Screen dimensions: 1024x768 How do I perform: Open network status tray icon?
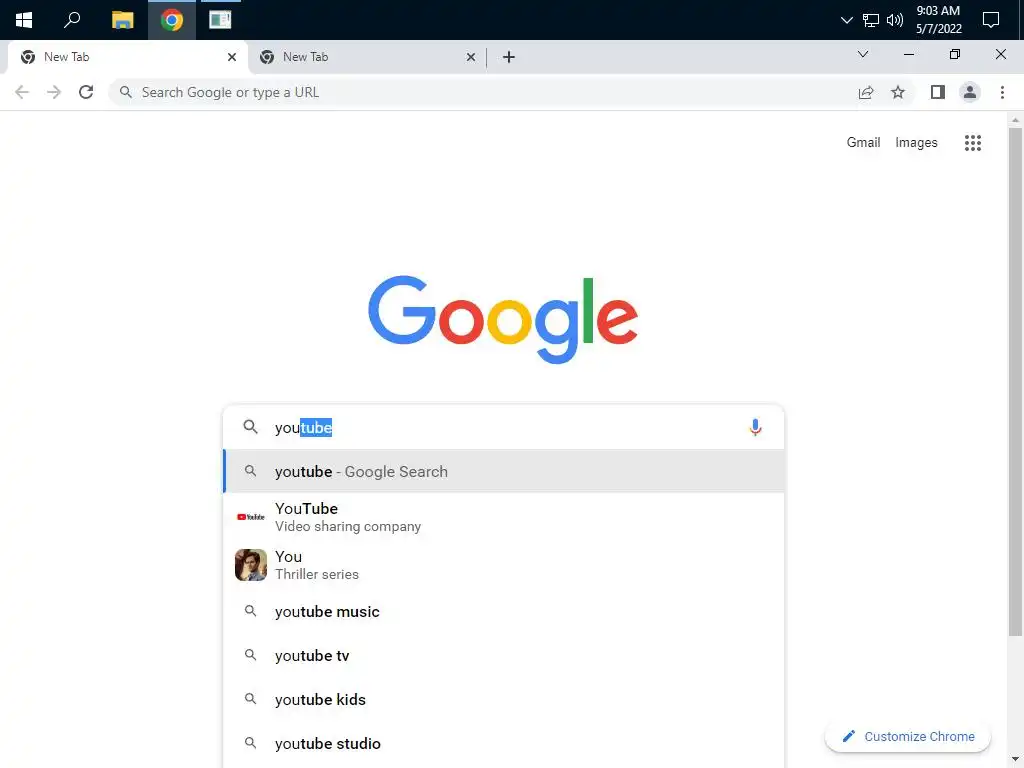tap(871, 20)
